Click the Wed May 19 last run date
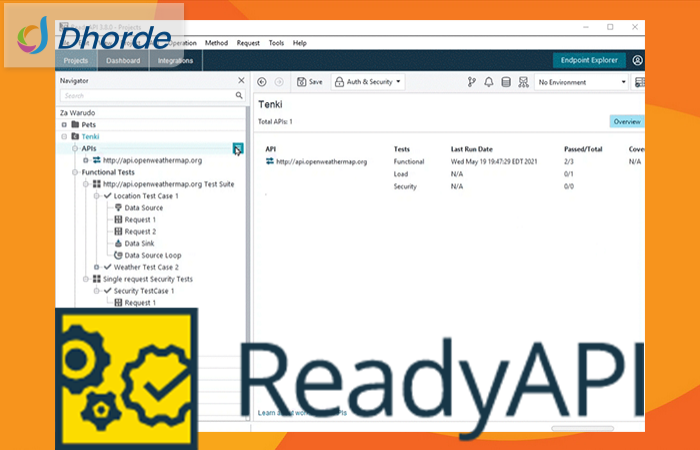 pyautogui.click(x=494, y=162)
